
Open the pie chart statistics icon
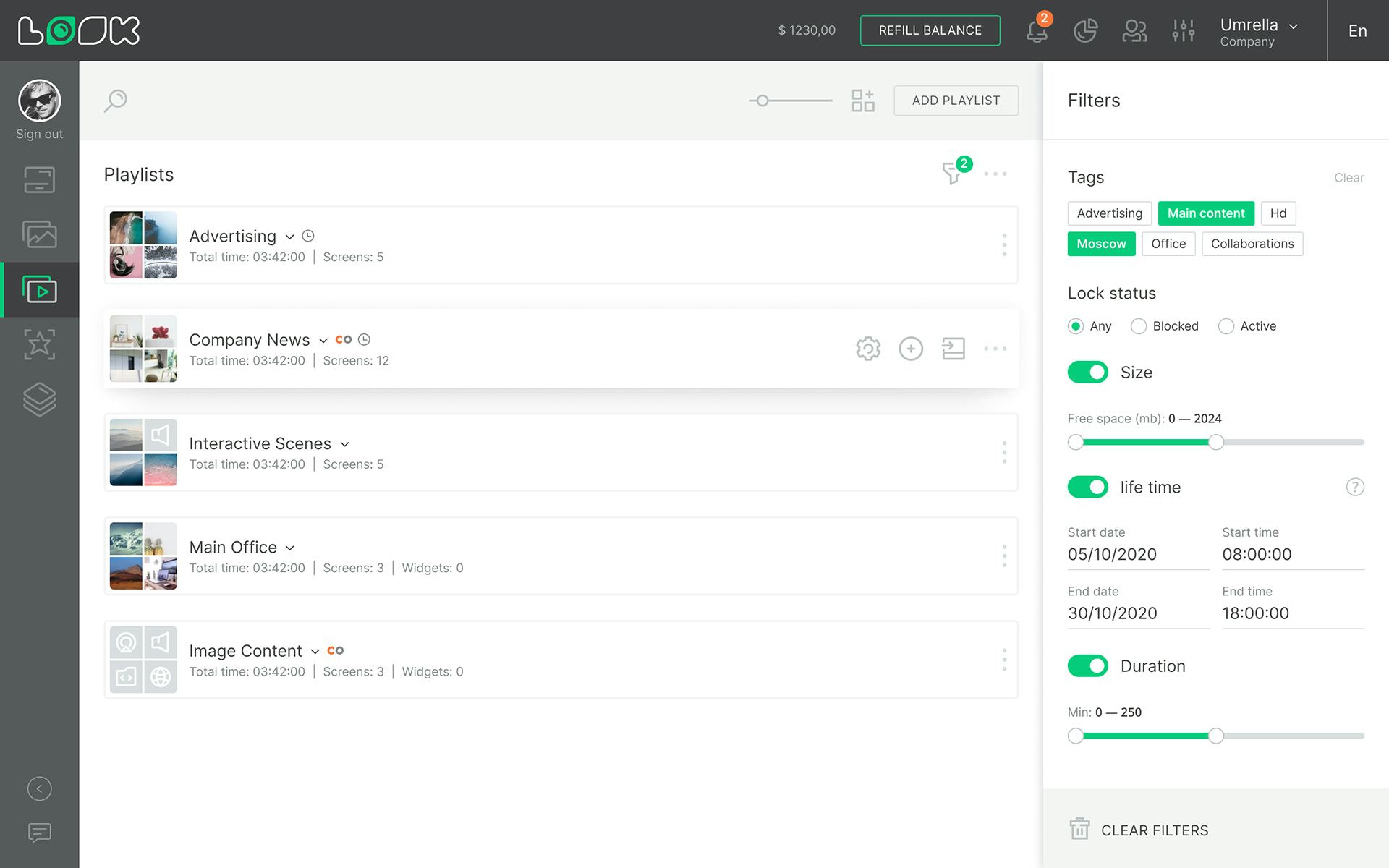1085,30
